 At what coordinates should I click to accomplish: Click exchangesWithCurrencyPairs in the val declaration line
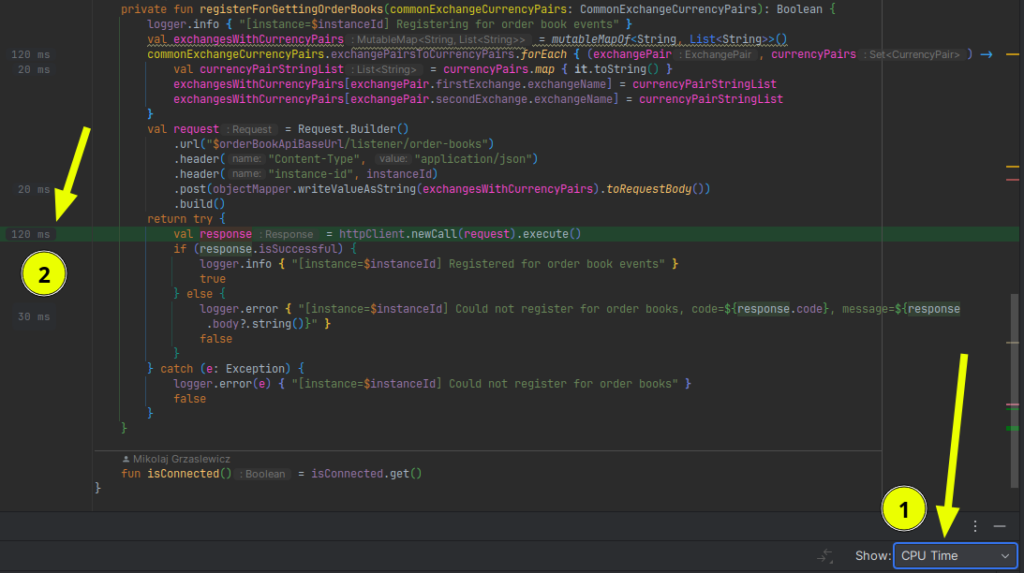[x=259, y=39]
